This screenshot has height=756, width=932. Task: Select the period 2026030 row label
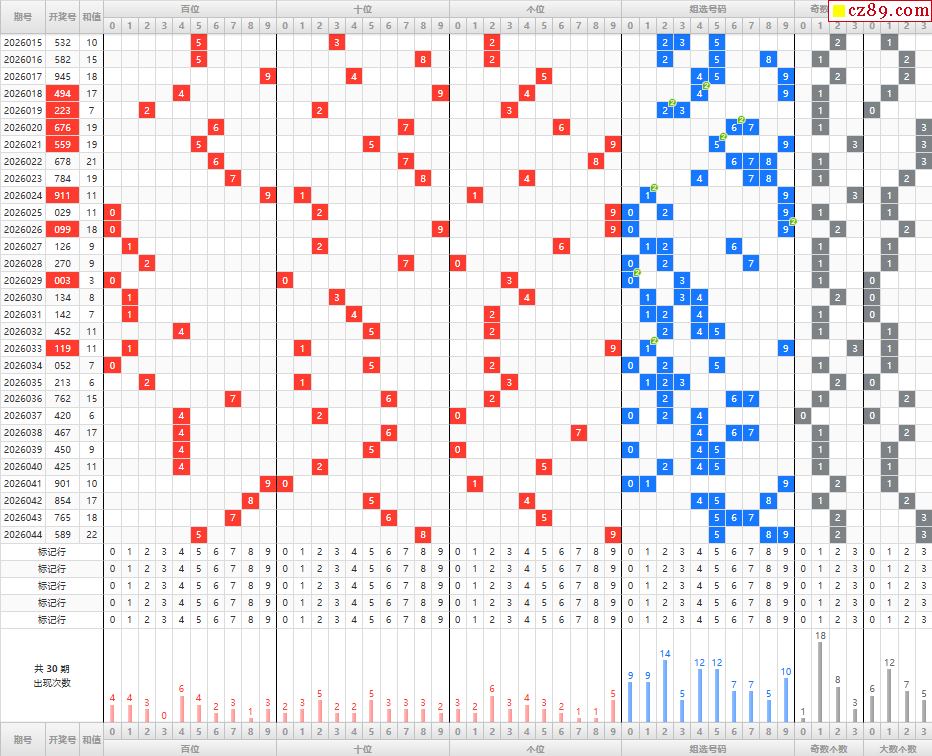pos(23,297)
